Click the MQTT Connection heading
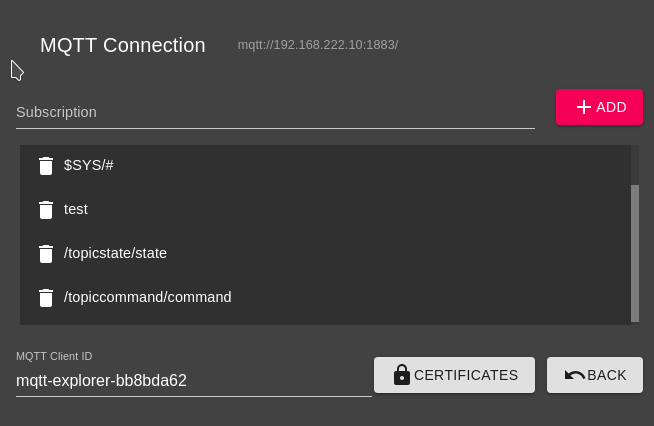 click(123, 45)
